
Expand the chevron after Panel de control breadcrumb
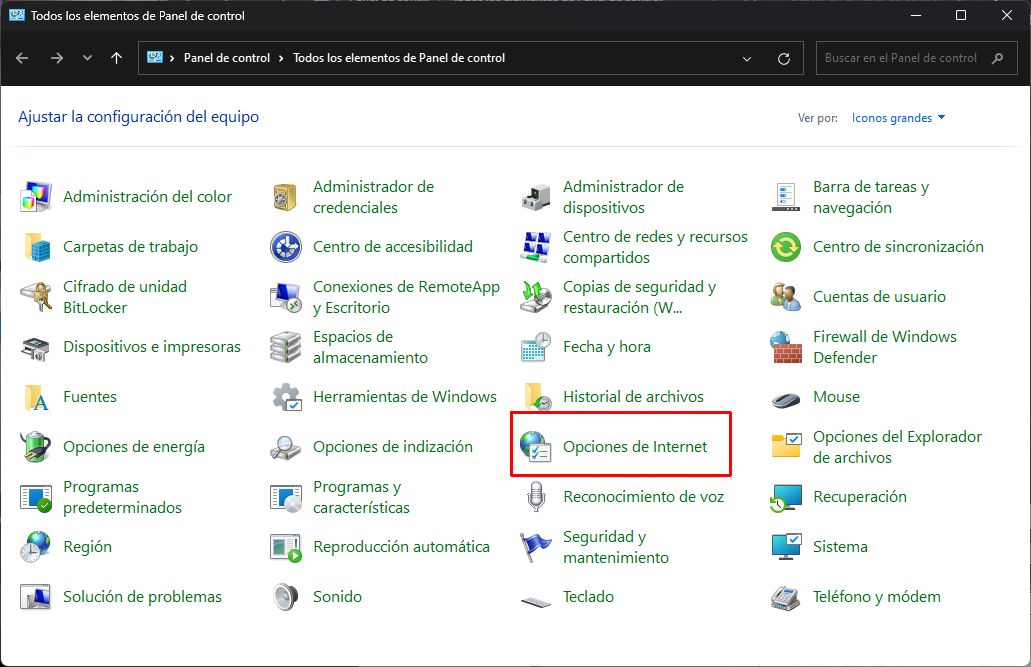(x=281, y=58)
